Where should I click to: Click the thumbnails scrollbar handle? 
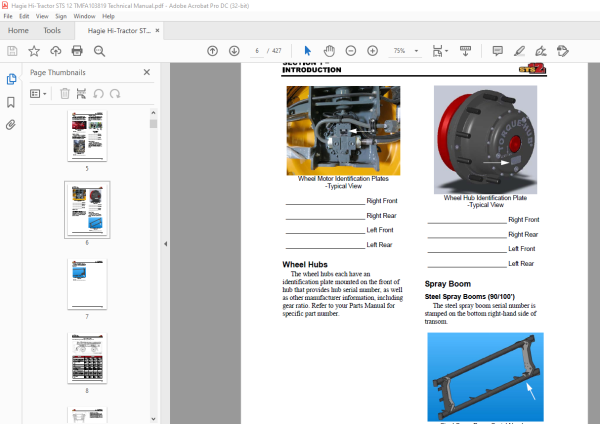coord(153,124)
